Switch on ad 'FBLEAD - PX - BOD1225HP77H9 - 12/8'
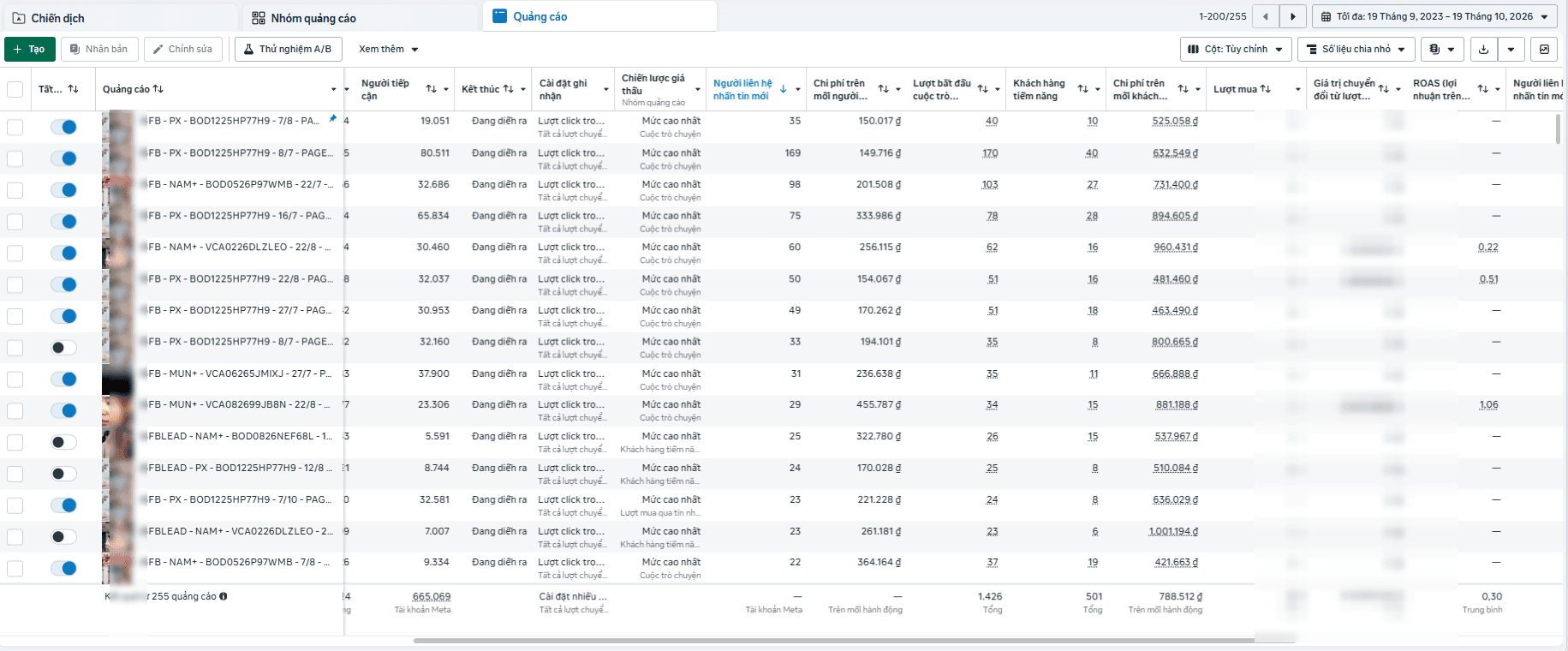 click(x=63, y=474)
